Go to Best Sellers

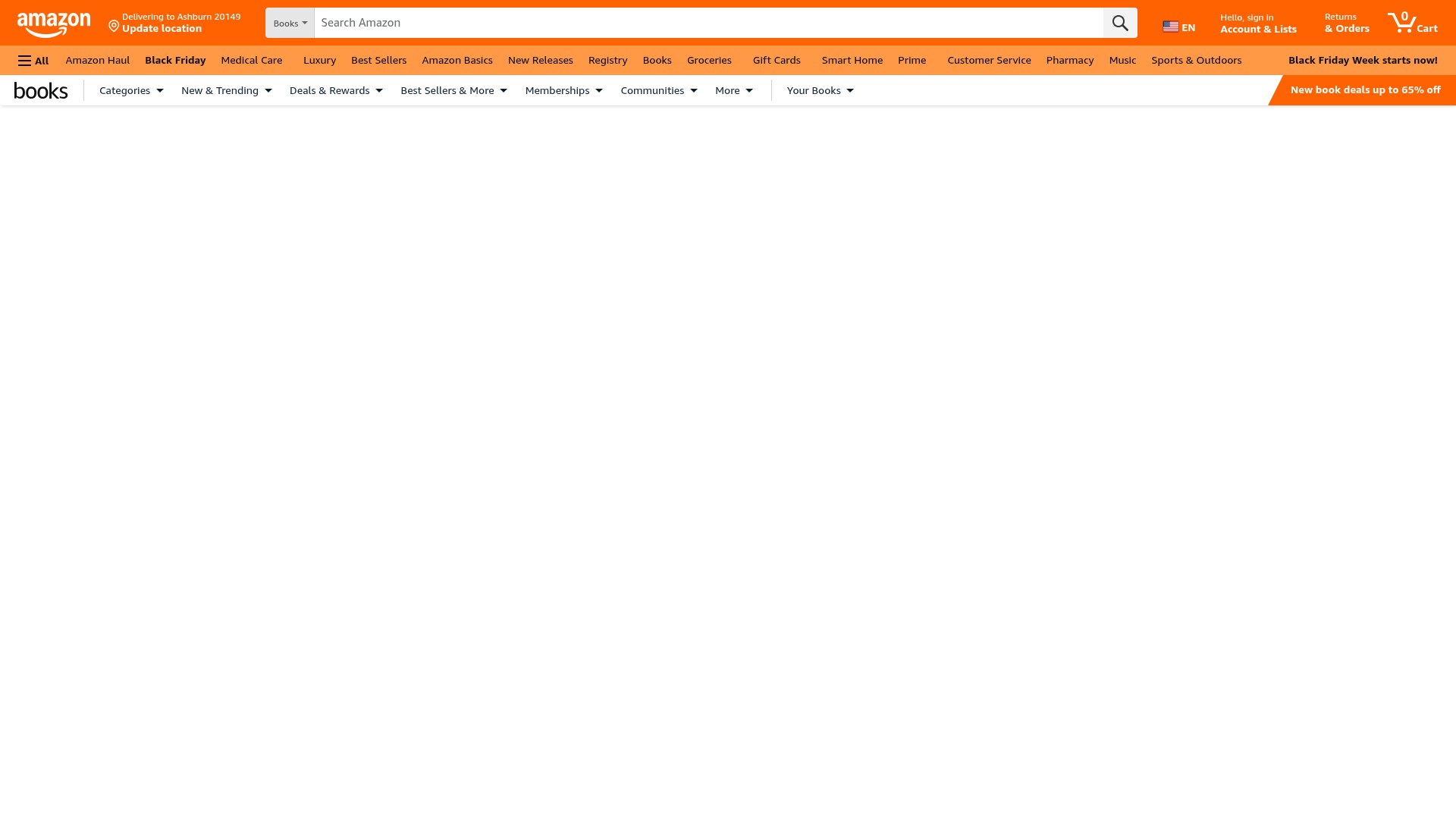[x=378, y=60]
